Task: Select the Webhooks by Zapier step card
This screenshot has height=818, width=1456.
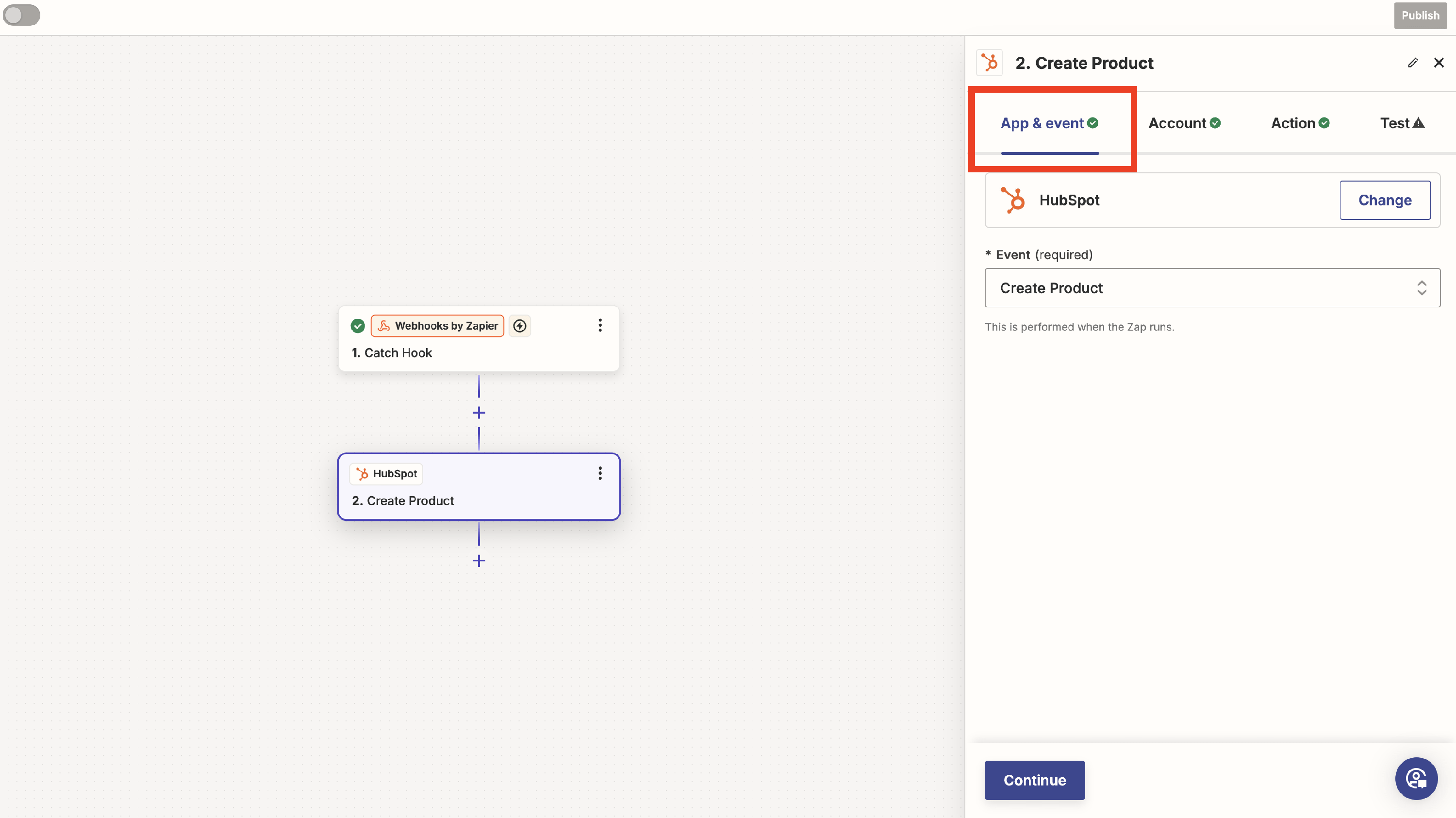Action: pyautogui.click(x=478, y=351)
